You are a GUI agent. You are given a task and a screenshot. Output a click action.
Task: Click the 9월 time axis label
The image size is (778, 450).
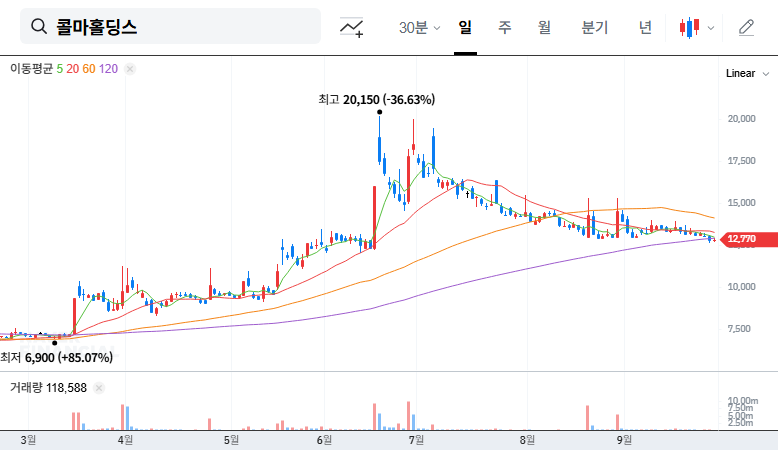tap(624, 440)
